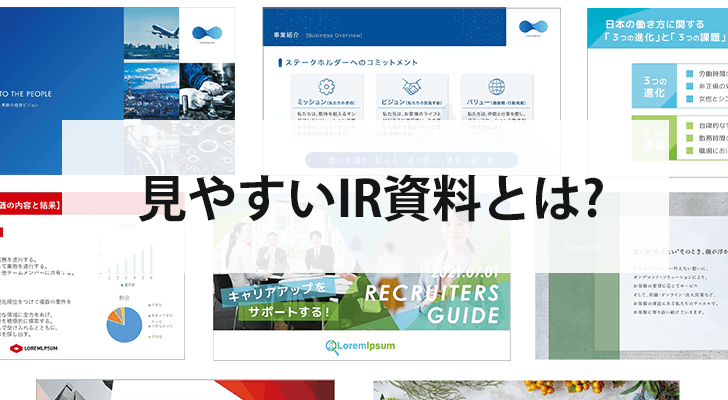Click the plants and berries slide thumbnail
728x400 pixels.
526,390
